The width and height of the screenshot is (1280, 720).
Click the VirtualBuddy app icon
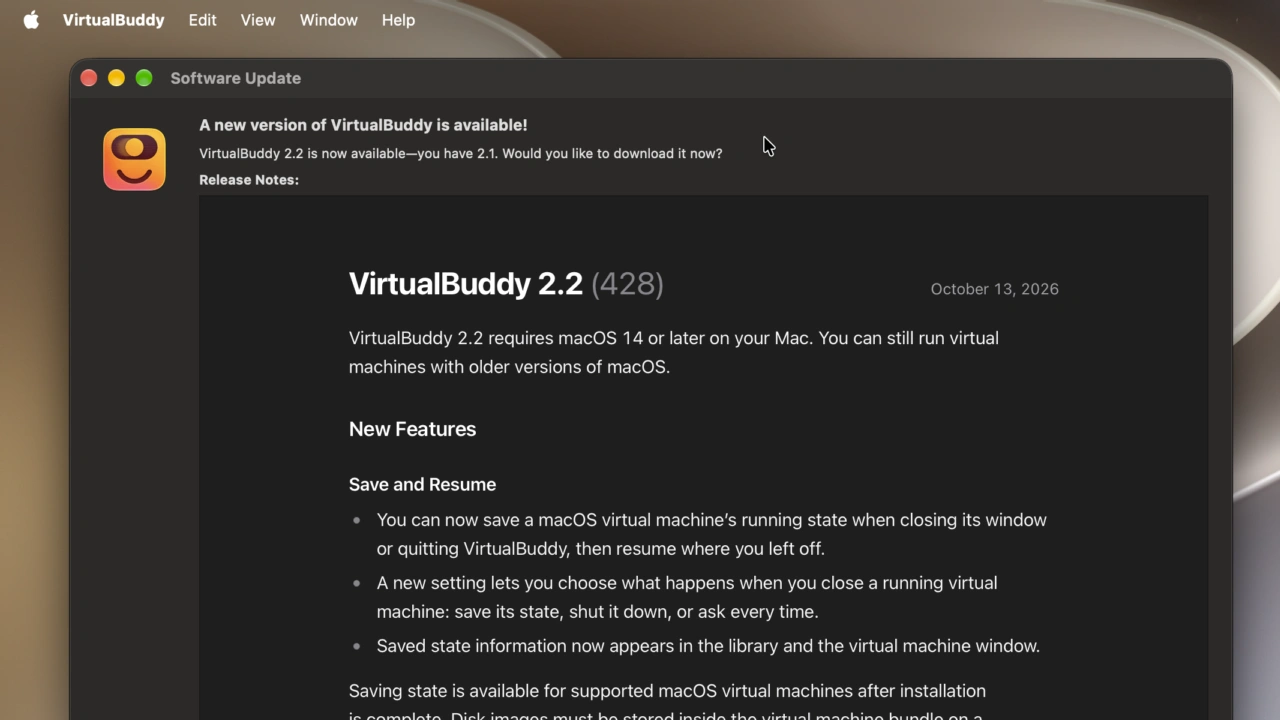pyautogui.click(x=134, y=159)
